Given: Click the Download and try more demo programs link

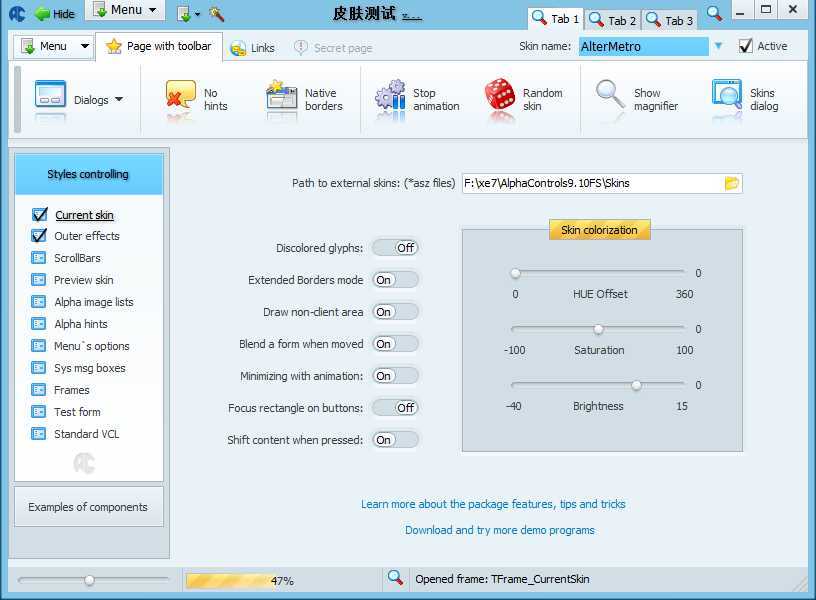Looking at the screenshot, I should [x=499, y=530].
